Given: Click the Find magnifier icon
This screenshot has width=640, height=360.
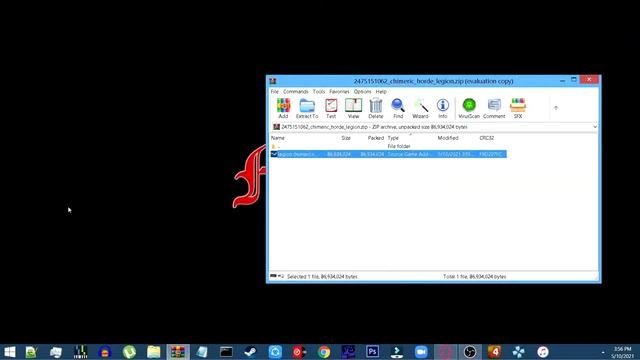Looking at the screenshot, I should pyautogui.click(x=398, y=108).
